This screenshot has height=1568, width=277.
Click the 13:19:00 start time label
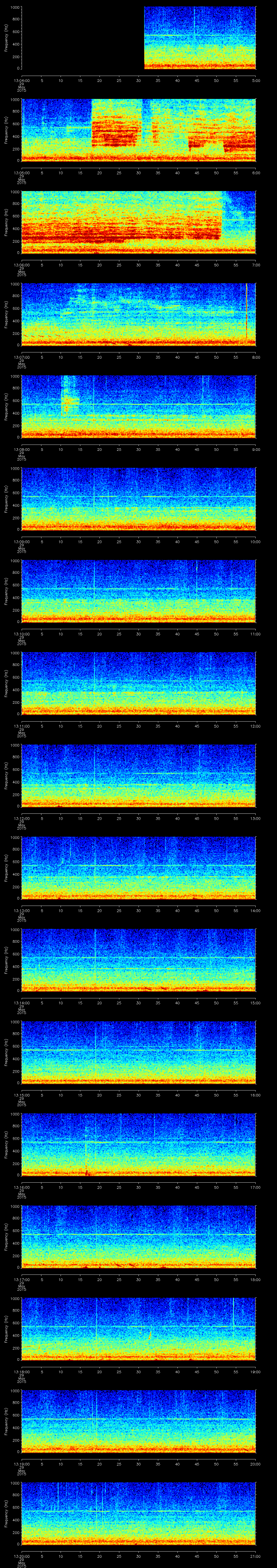(21, 1464)
